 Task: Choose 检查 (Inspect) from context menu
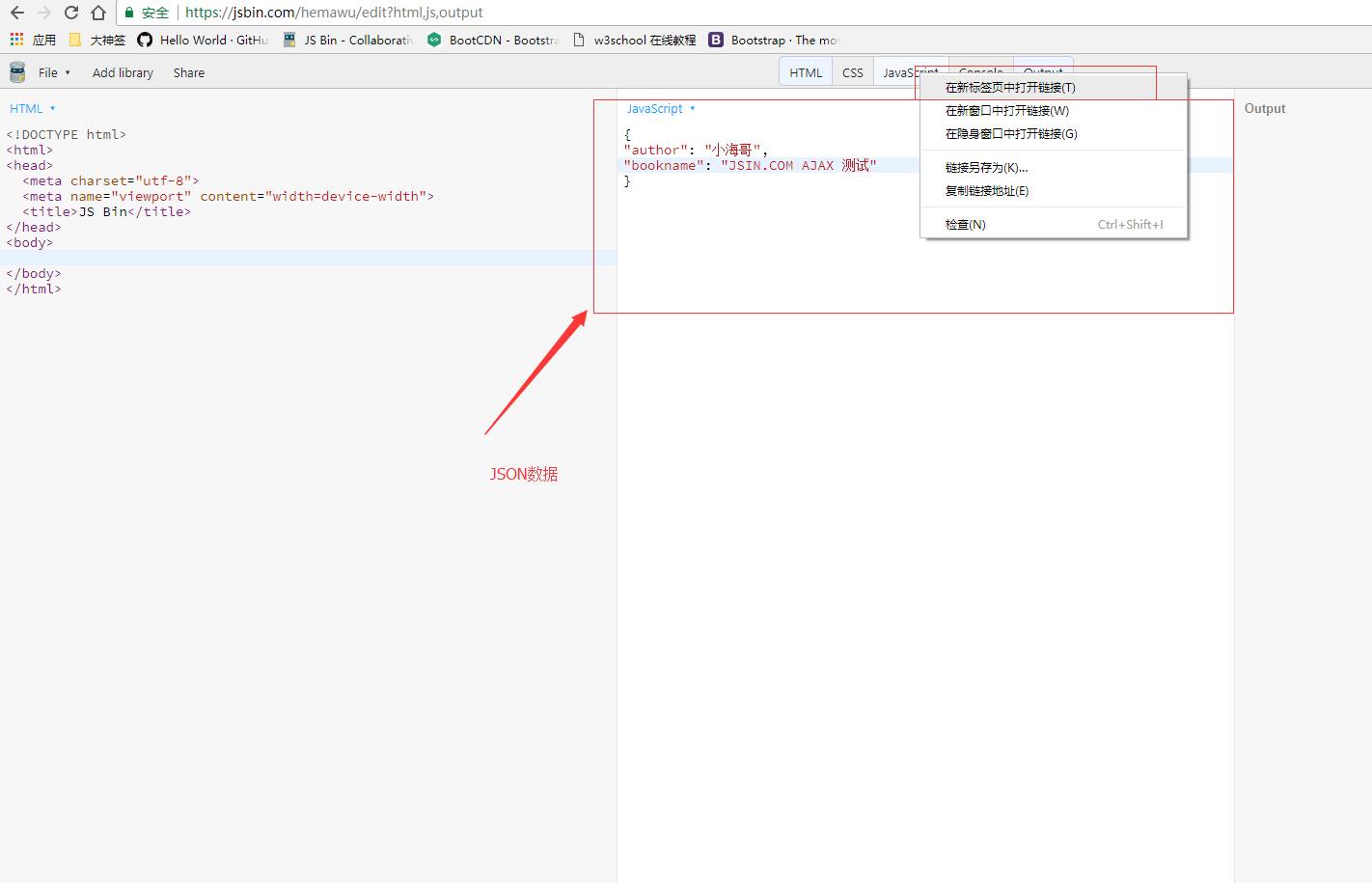(1055, 224)
